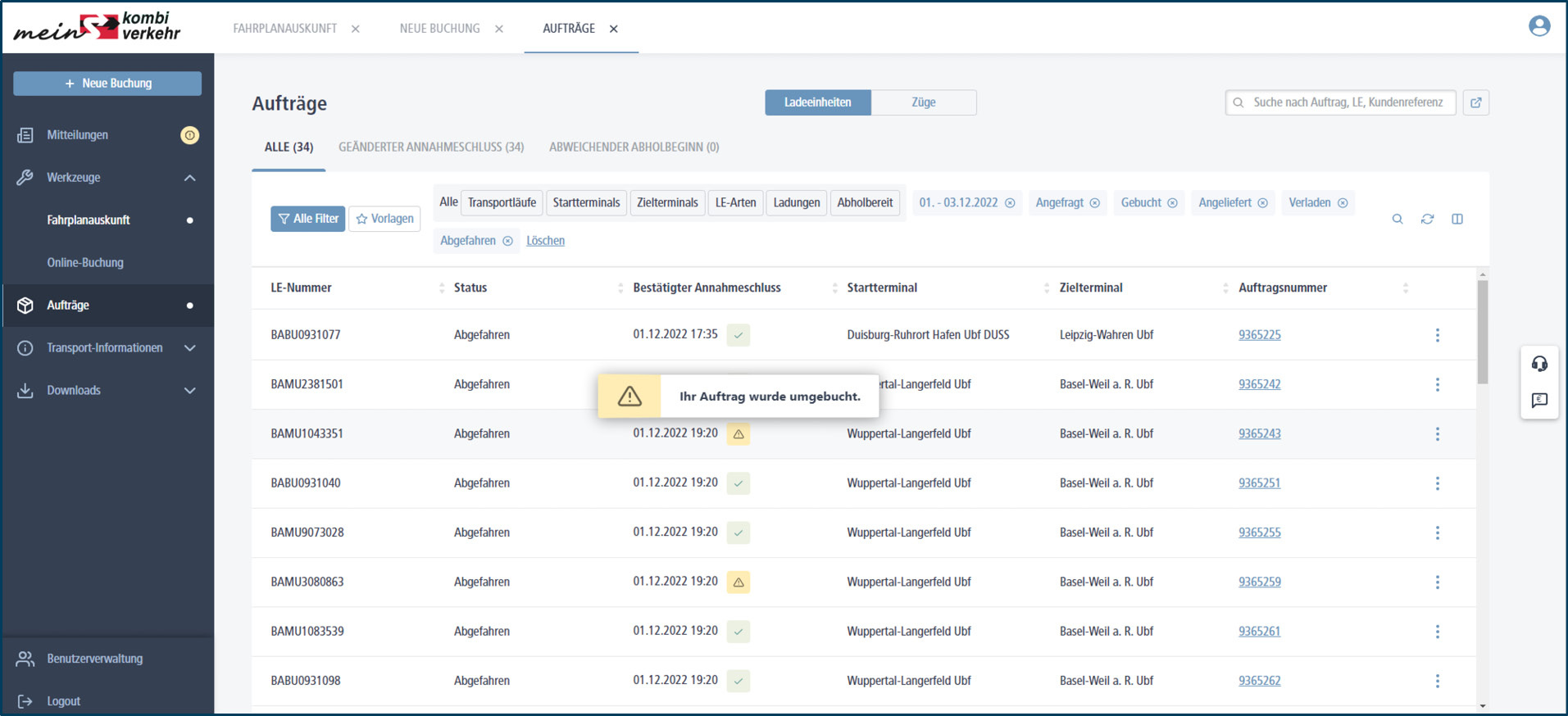Click the Alle Filter button

pyautogui.click(x=307, y=219)
